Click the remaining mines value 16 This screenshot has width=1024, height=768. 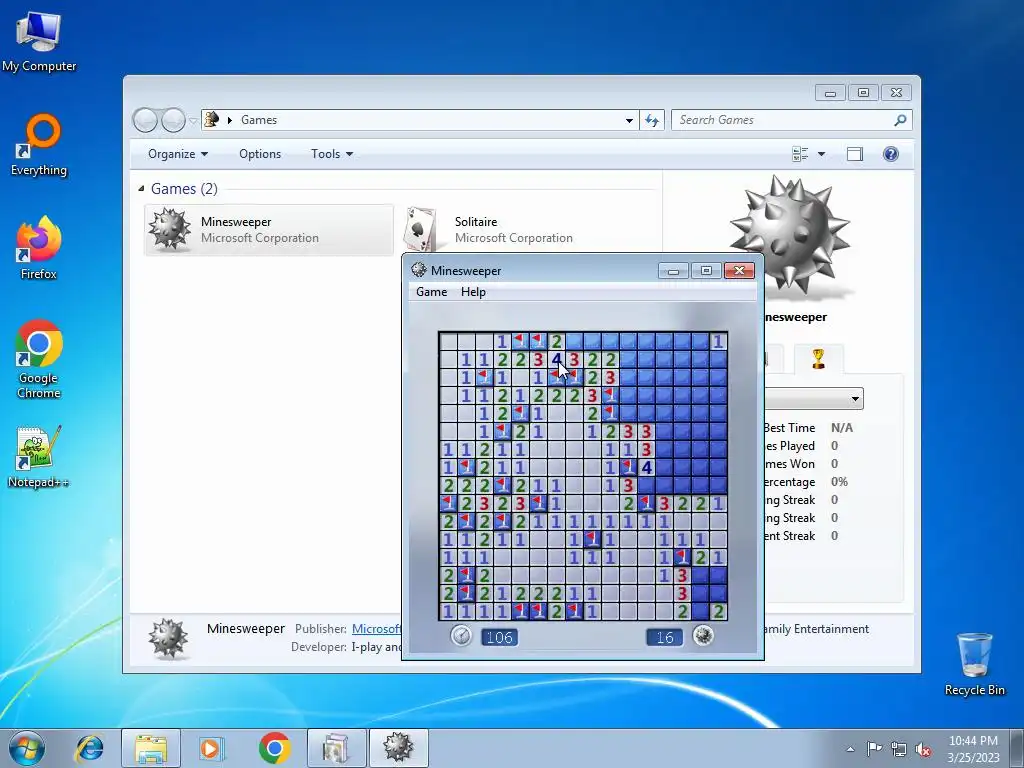pos(664,637)
